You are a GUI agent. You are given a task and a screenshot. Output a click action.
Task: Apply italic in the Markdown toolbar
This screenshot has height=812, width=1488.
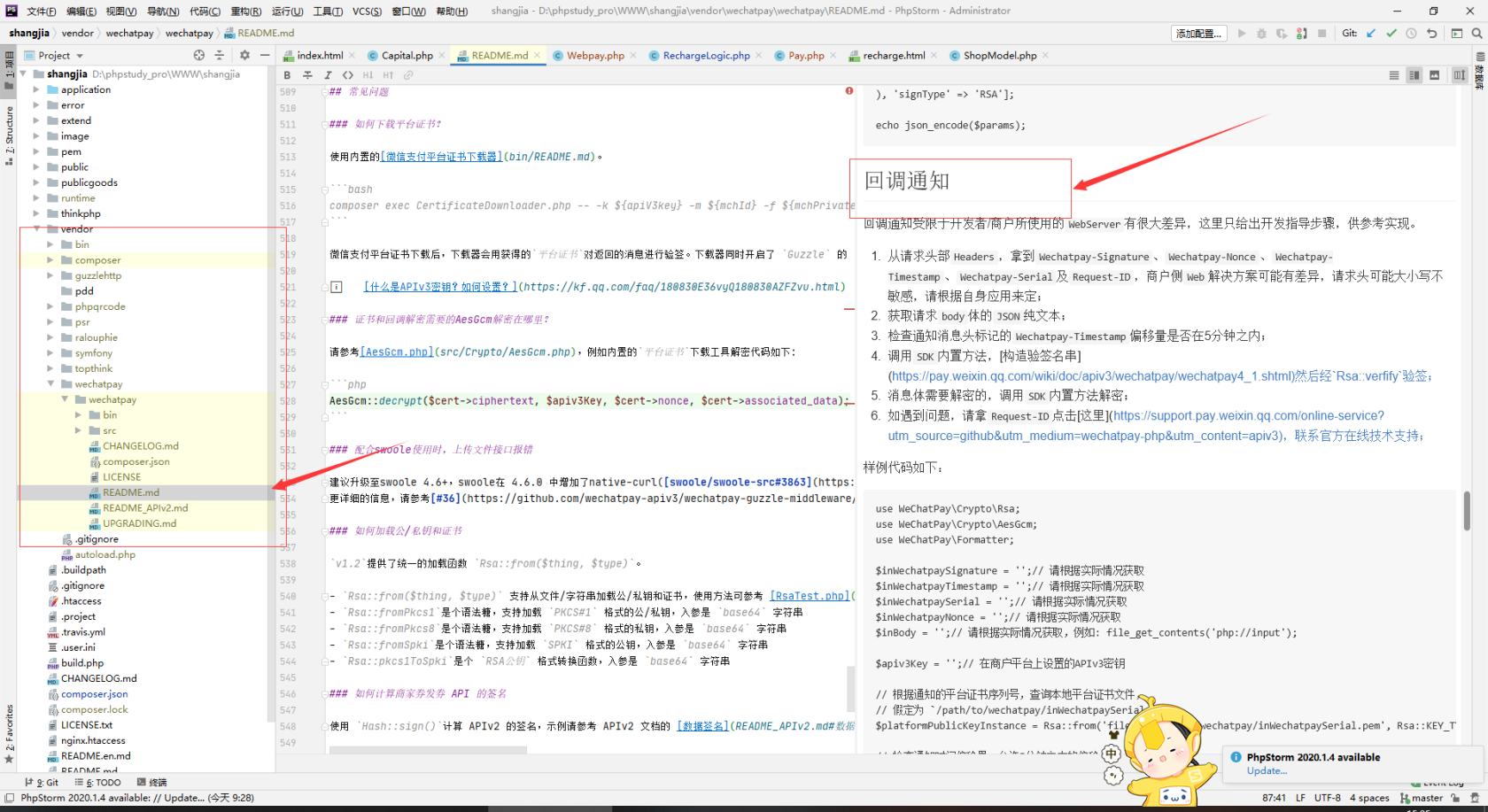click(x=328, y=75)
